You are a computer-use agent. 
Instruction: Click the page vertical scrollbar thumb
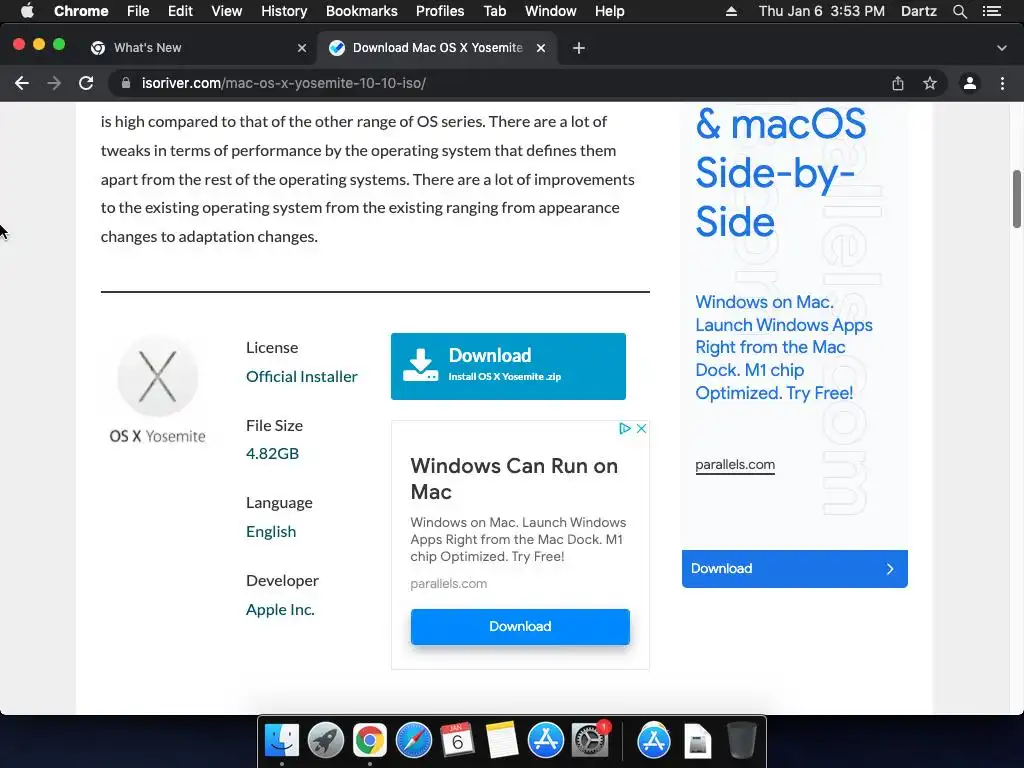pos(1017,199)
